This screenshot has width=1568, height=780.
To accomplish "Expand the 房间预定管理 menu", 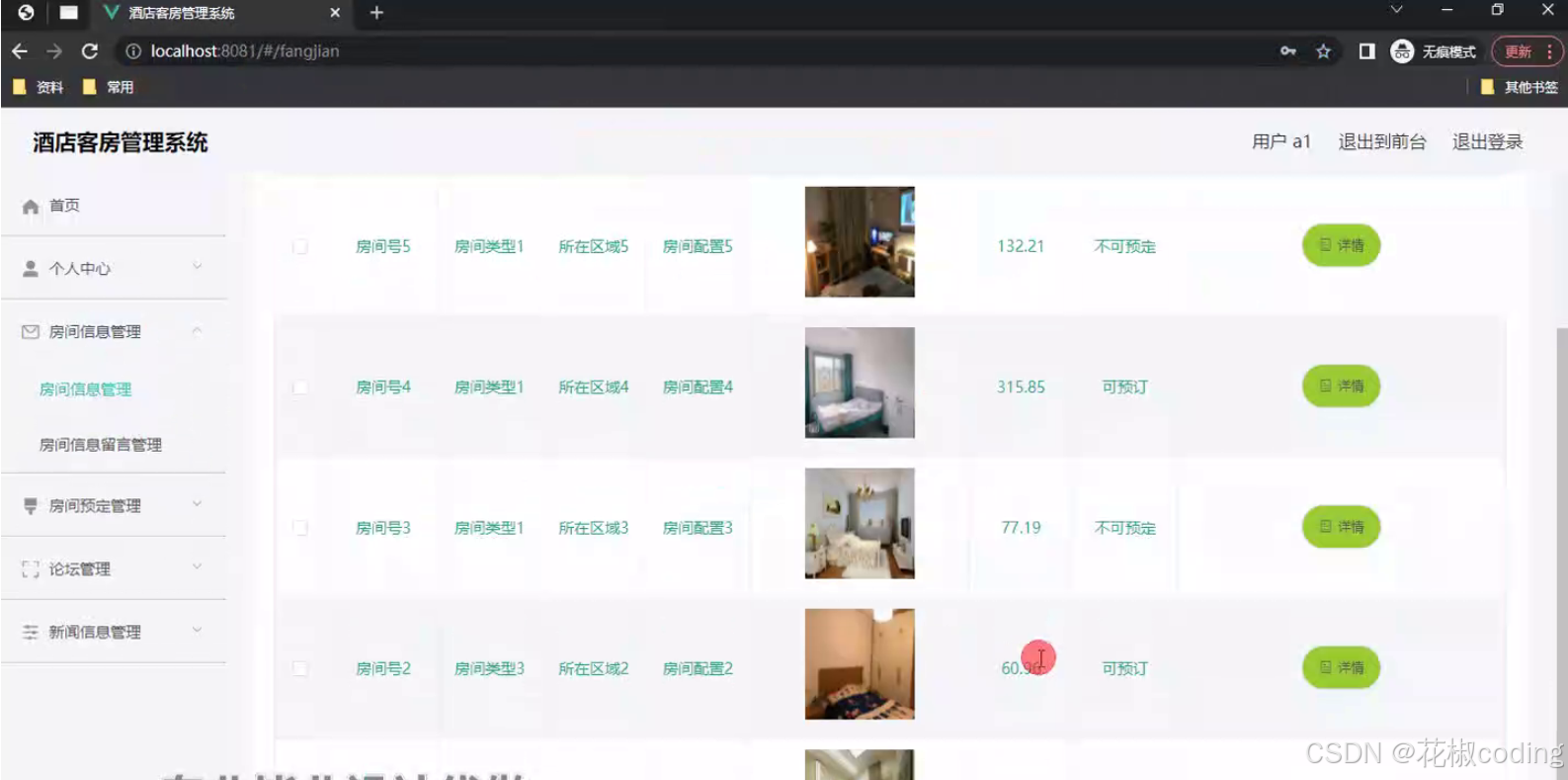I will click(114, 505).
